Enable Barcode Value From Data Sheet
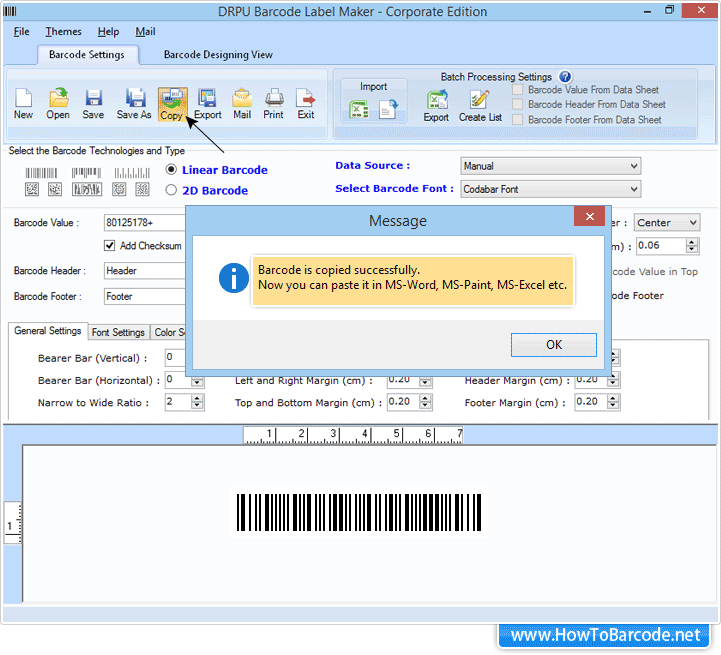 click(x=518, y=90)
